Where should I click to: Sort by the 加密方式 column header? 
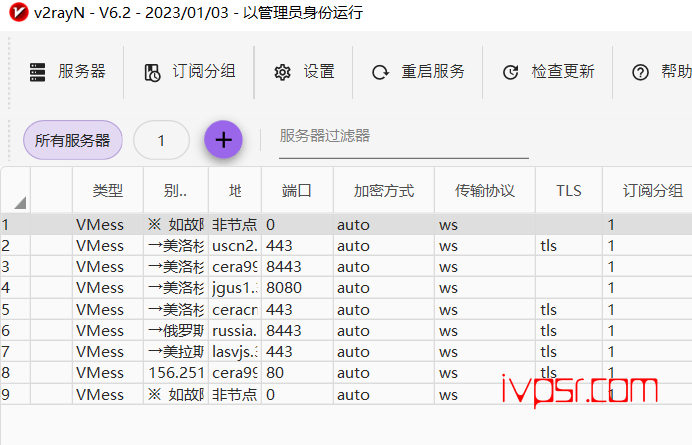(384, 191)
